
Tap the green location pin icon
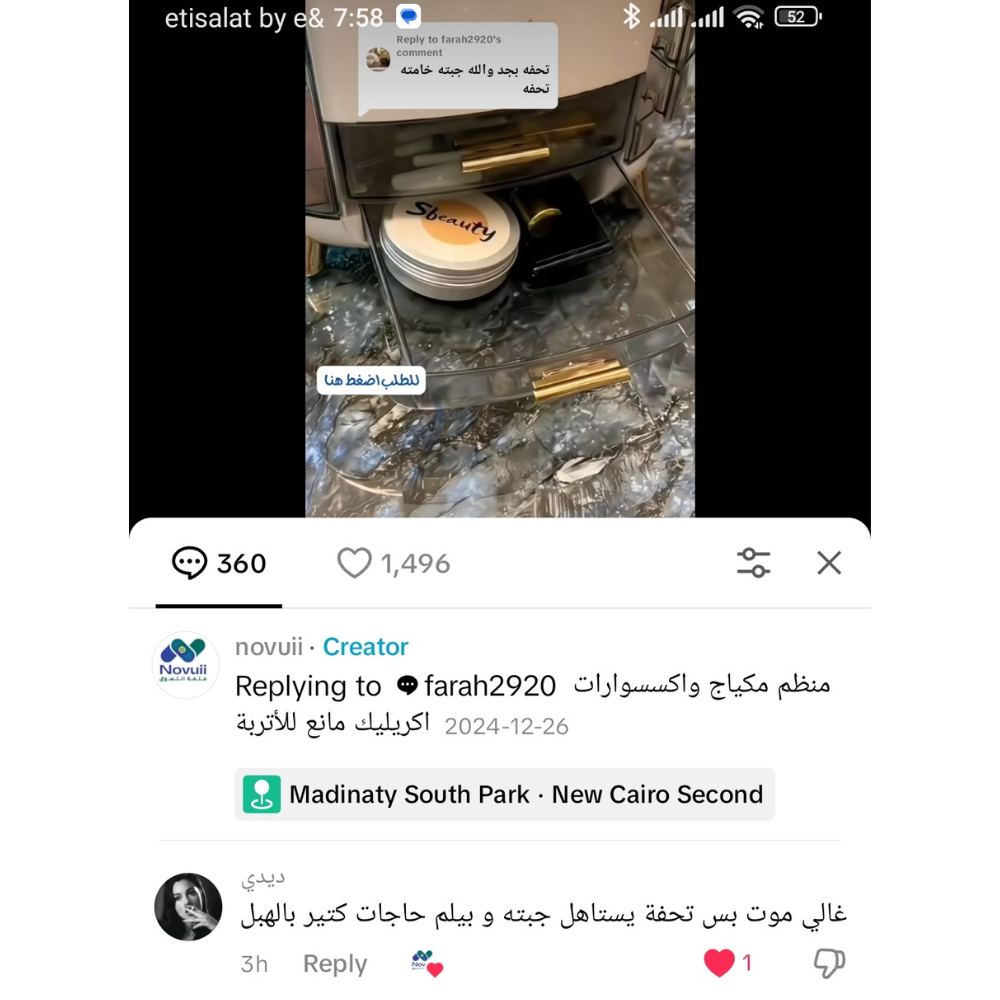point(261,795)
